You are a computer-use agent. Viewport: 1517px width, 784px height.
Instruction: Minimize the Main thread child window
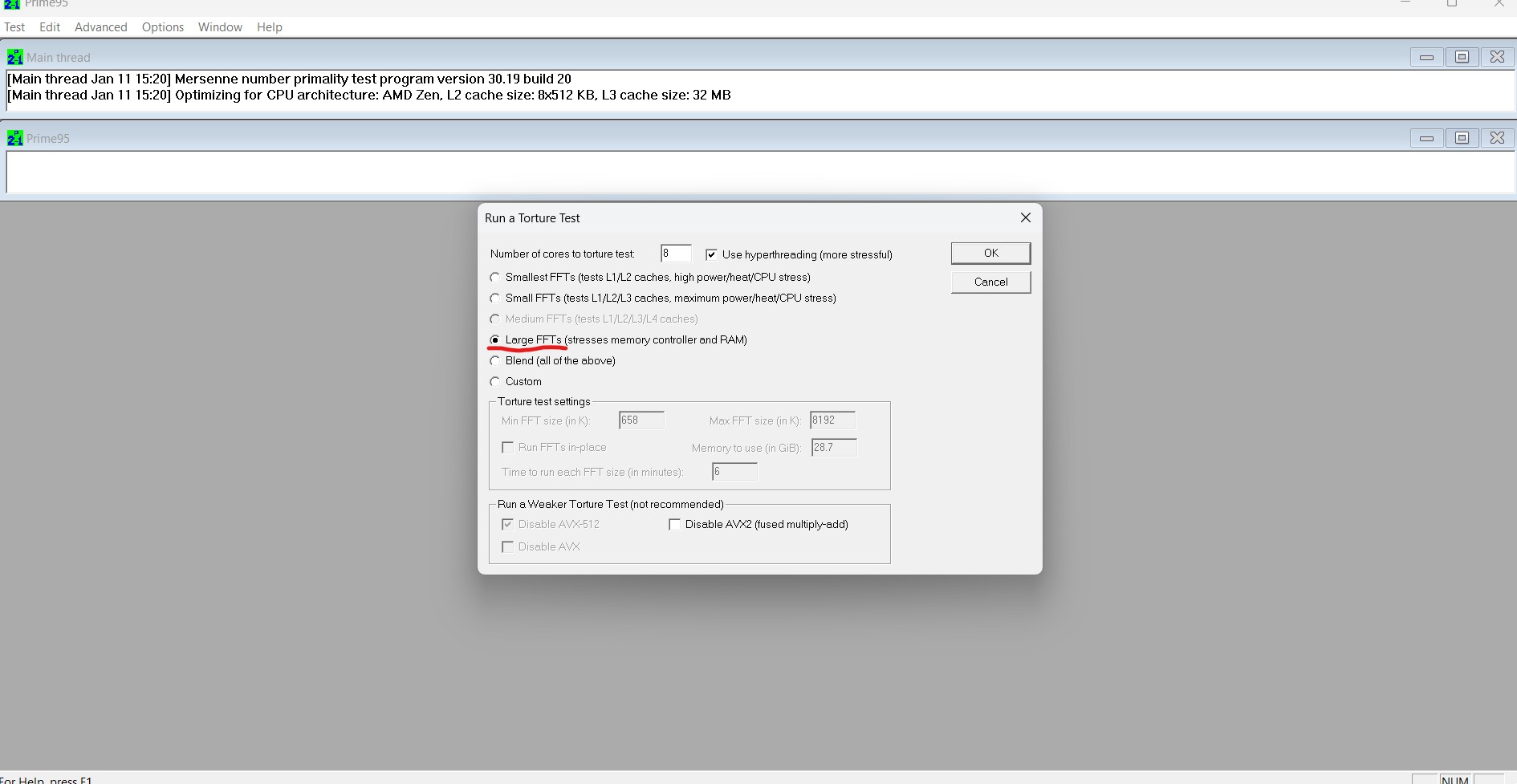click(x=1426, y=57)
